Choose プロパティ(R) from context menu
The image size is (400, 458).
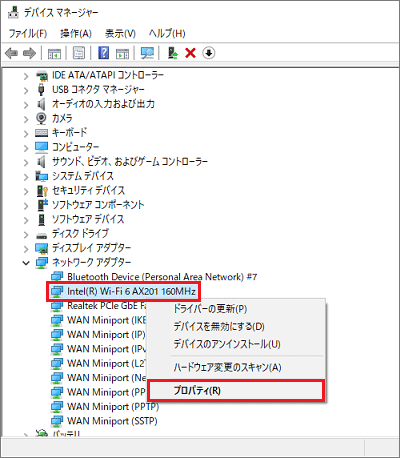tap(236, 390)
